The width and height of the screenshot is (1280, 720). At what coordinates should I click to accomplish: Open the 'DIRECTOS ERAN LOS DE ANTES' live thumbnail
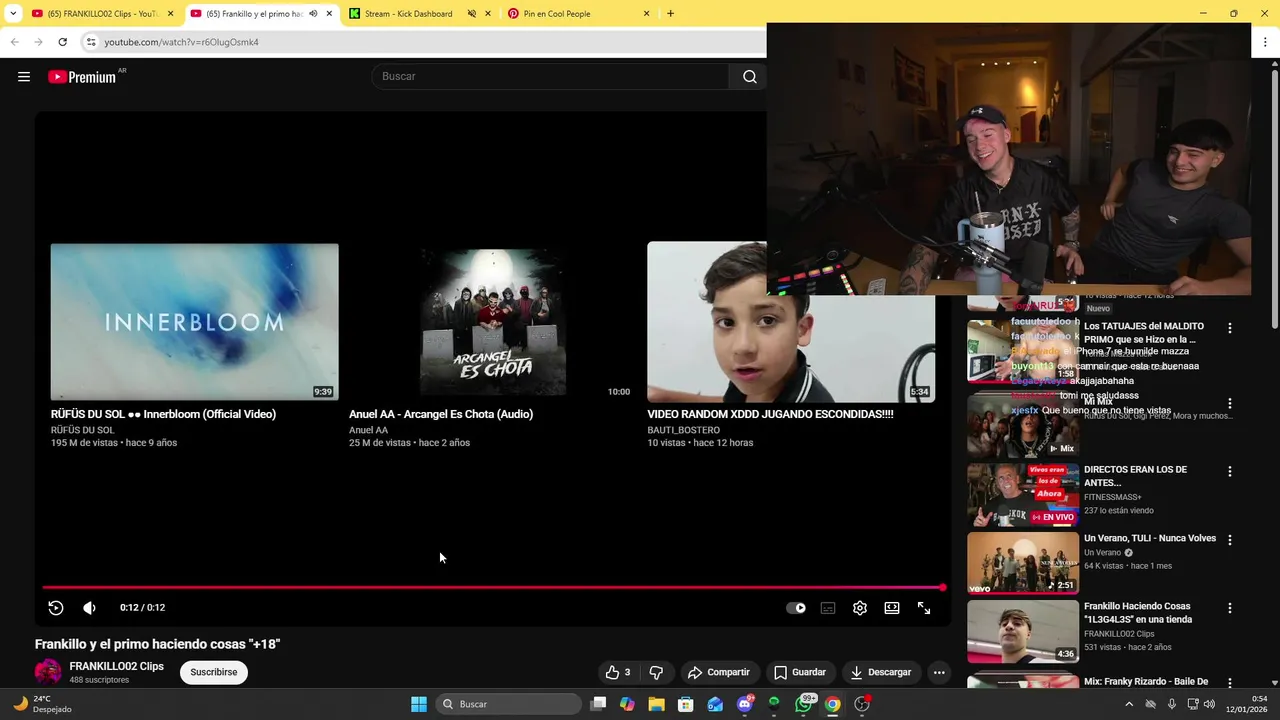tap(1023, 495)
